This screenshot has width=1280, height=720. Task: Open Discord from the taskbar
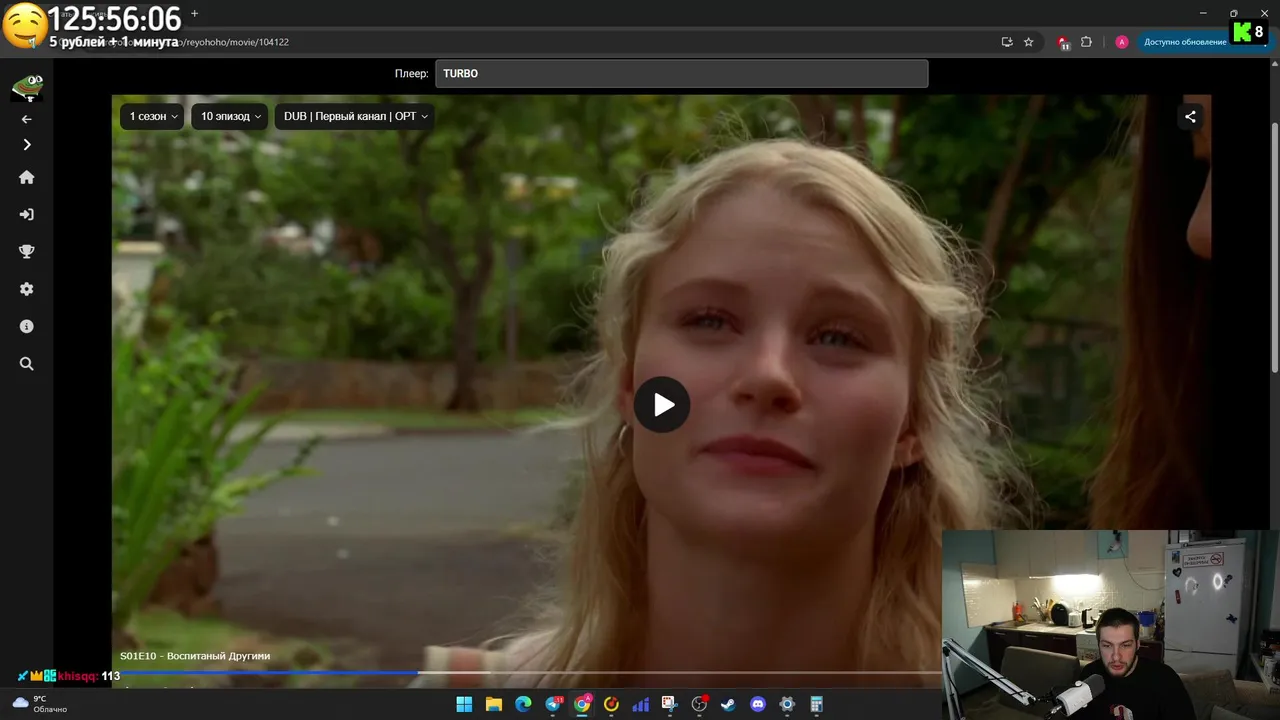[758, 704]
